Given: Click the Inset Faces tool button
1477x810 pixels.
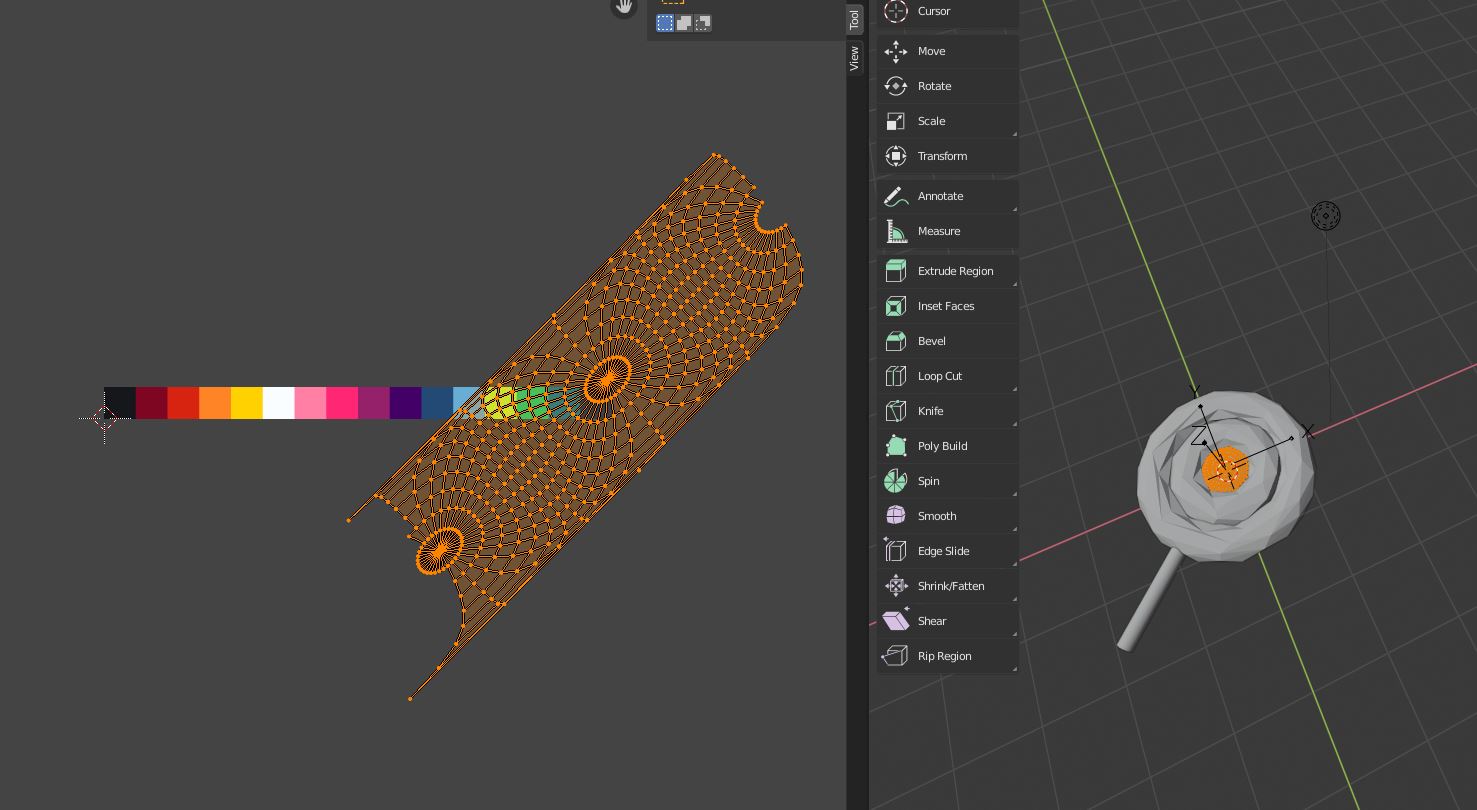Looking at the screenshot, I should point(946,306).
